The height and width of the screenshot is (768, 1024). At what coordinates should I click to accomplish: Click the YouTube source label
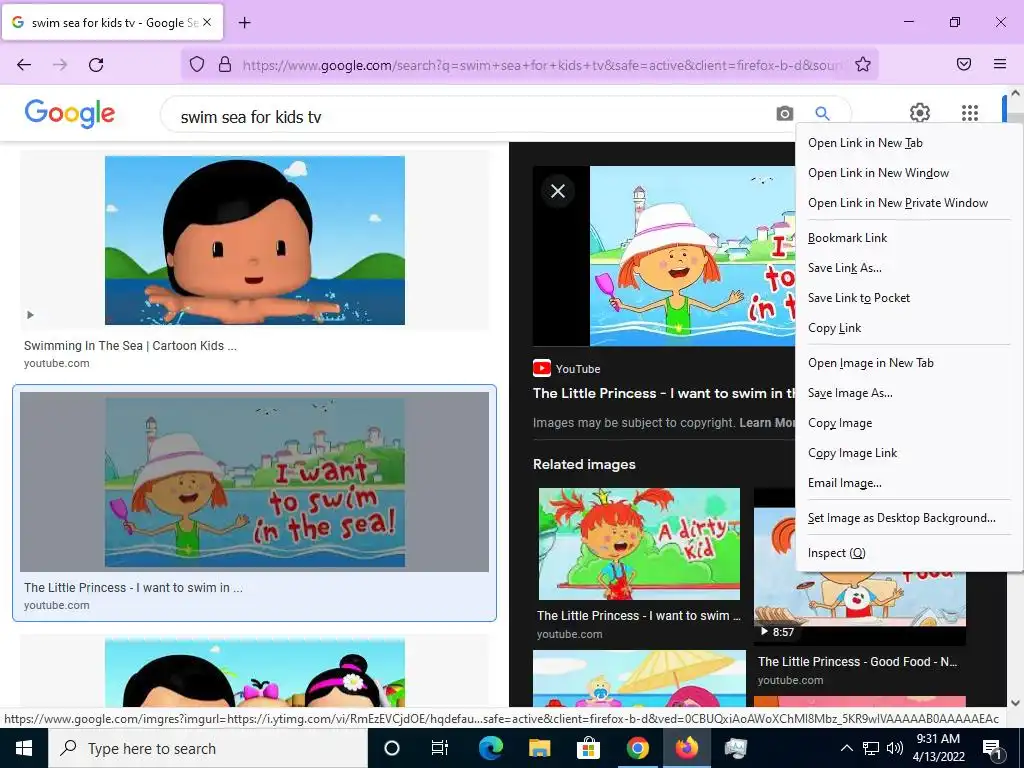[578, 369]
